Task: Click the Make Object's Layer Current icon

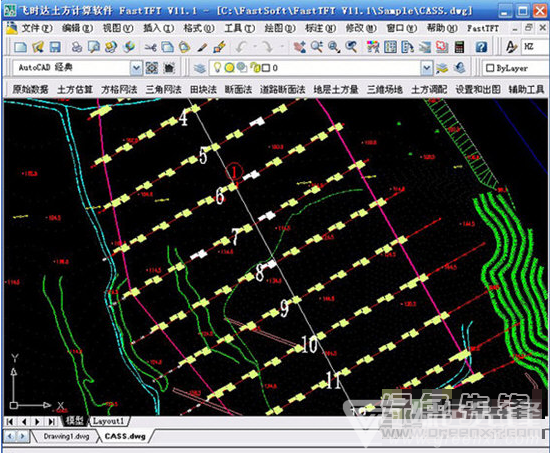Action: 442,68
